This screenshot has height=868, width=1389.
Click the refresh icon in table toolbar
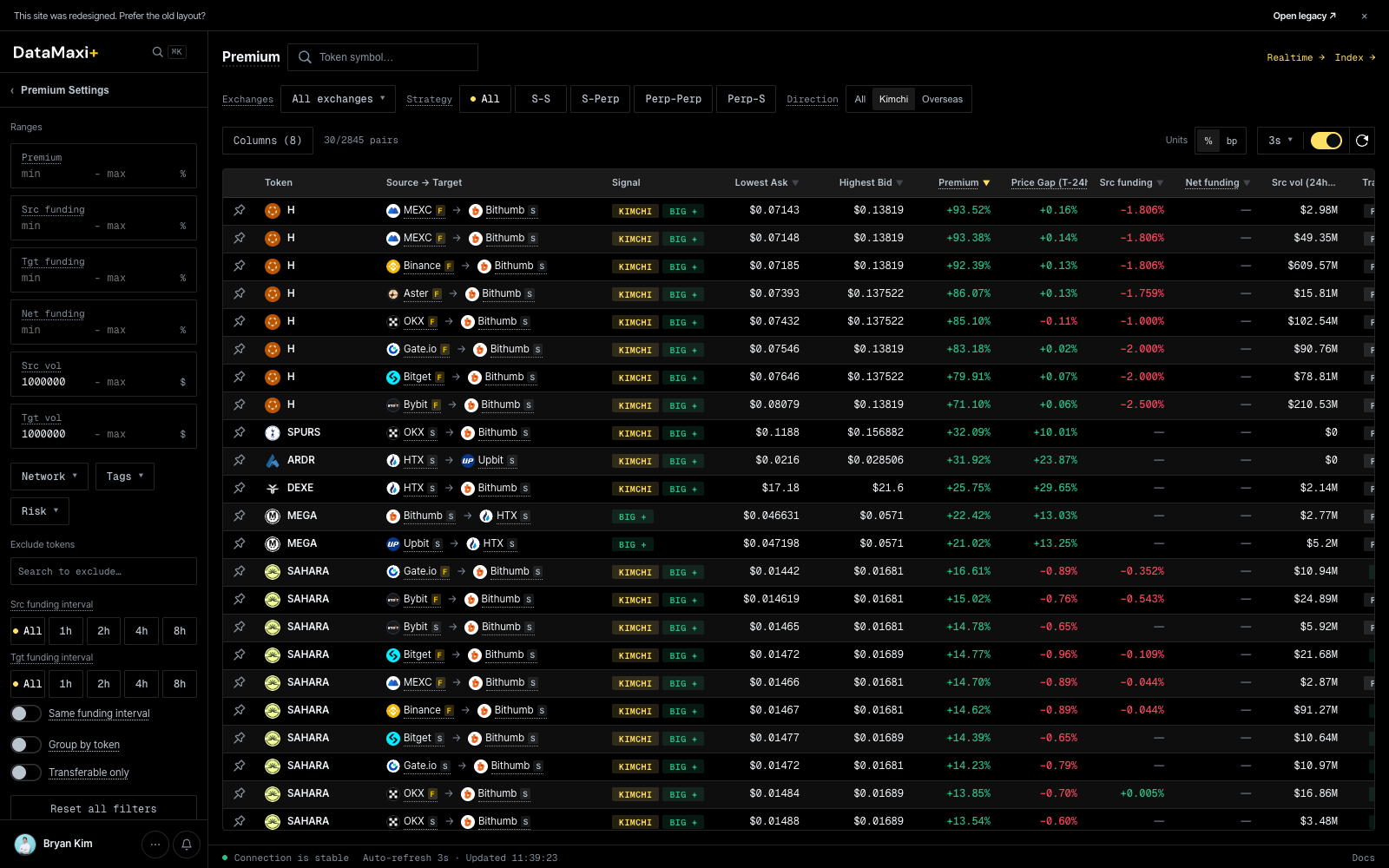(1362, 141)
